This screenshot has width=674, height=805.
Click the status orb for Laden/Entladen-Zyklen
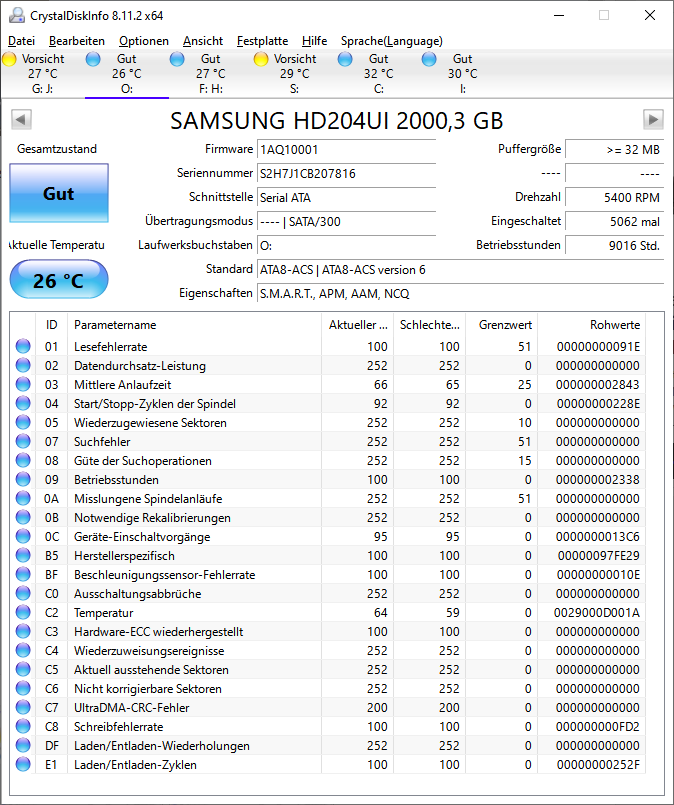[x=23, y=764]
